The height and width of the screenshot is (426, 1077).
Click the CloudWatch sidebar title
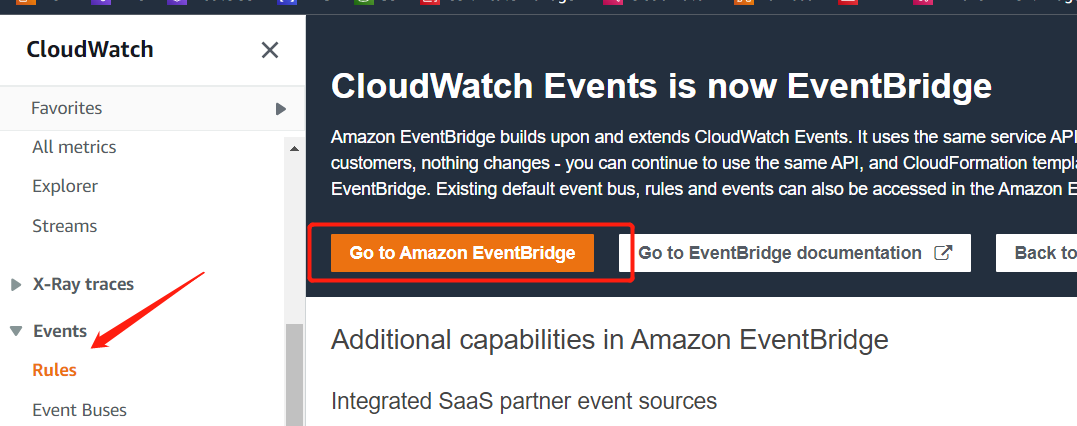[x=90, y=50]
